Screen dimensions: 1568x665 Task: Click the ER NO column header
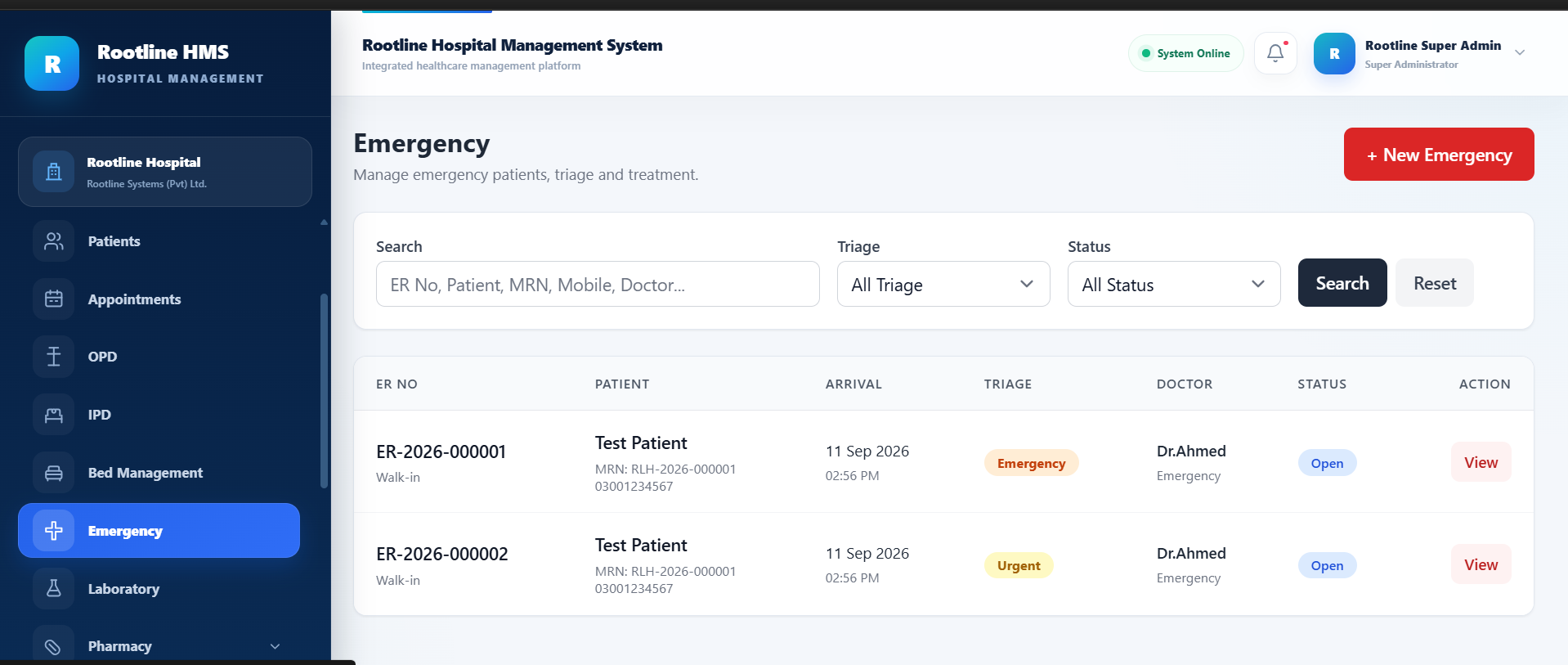coord(396,384)
